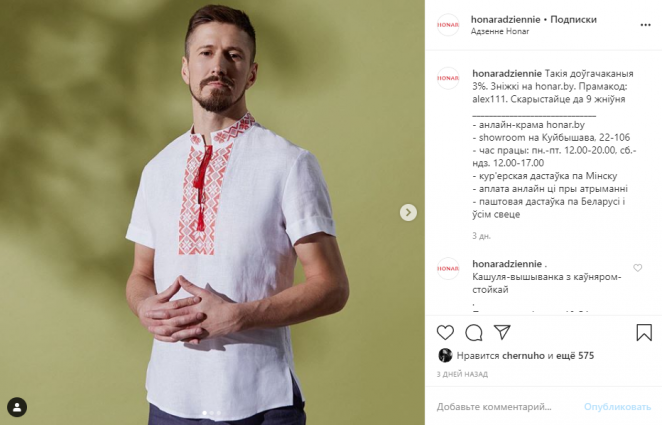Open the honaradziennie avatar beside the caption

click(448, 78)
